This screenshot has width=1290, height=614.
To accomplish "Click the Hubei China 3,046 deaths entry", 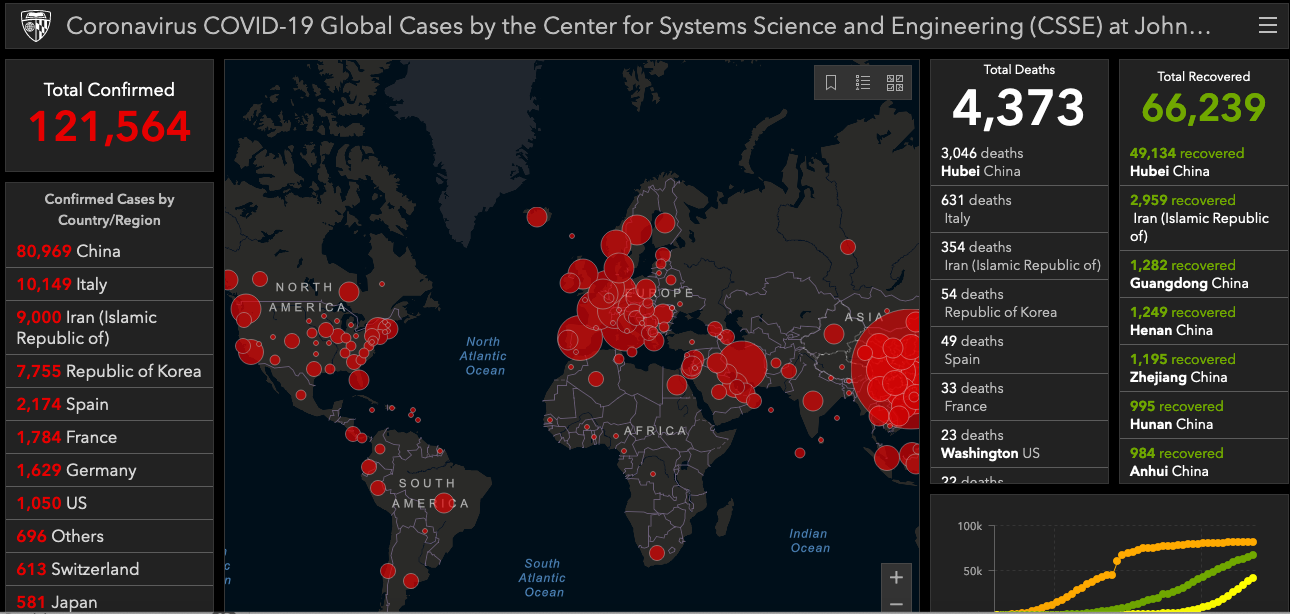I will tap(1018, 162).
